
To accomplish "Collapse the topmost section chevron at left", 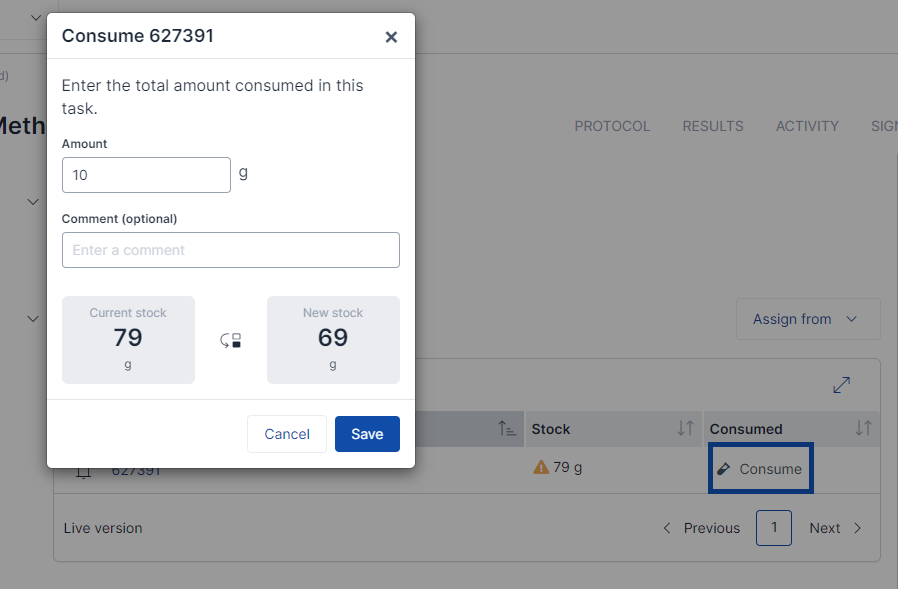I will tap(36, 18).
